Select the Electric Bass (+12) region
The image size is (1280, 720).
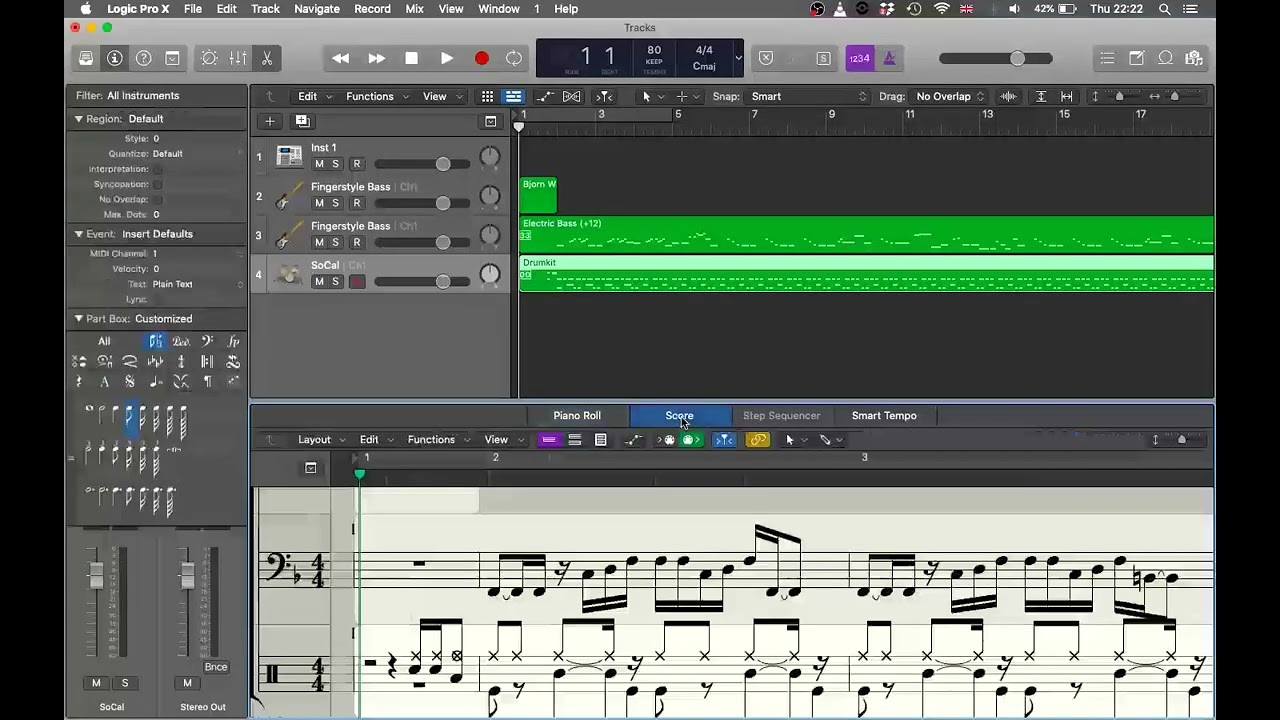[x=866, y=235]
